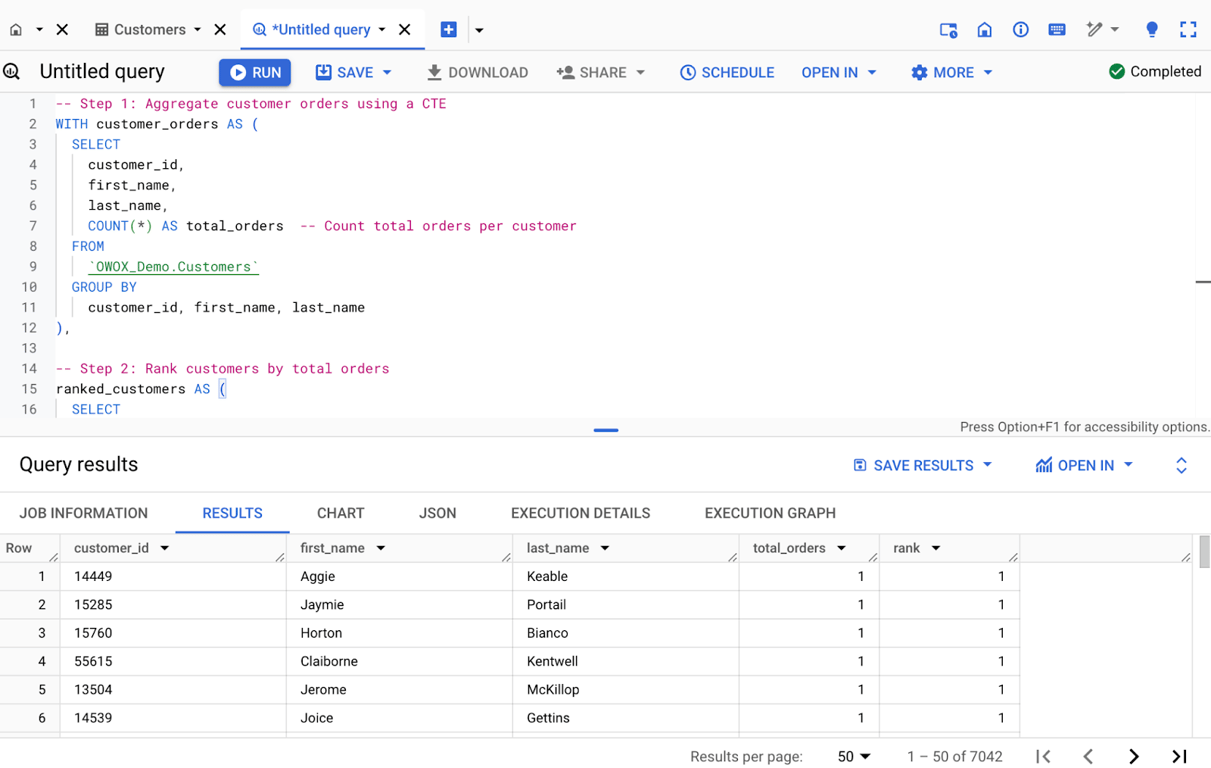Switch to EXECUTION DETAILS tab

click(581, 513)
